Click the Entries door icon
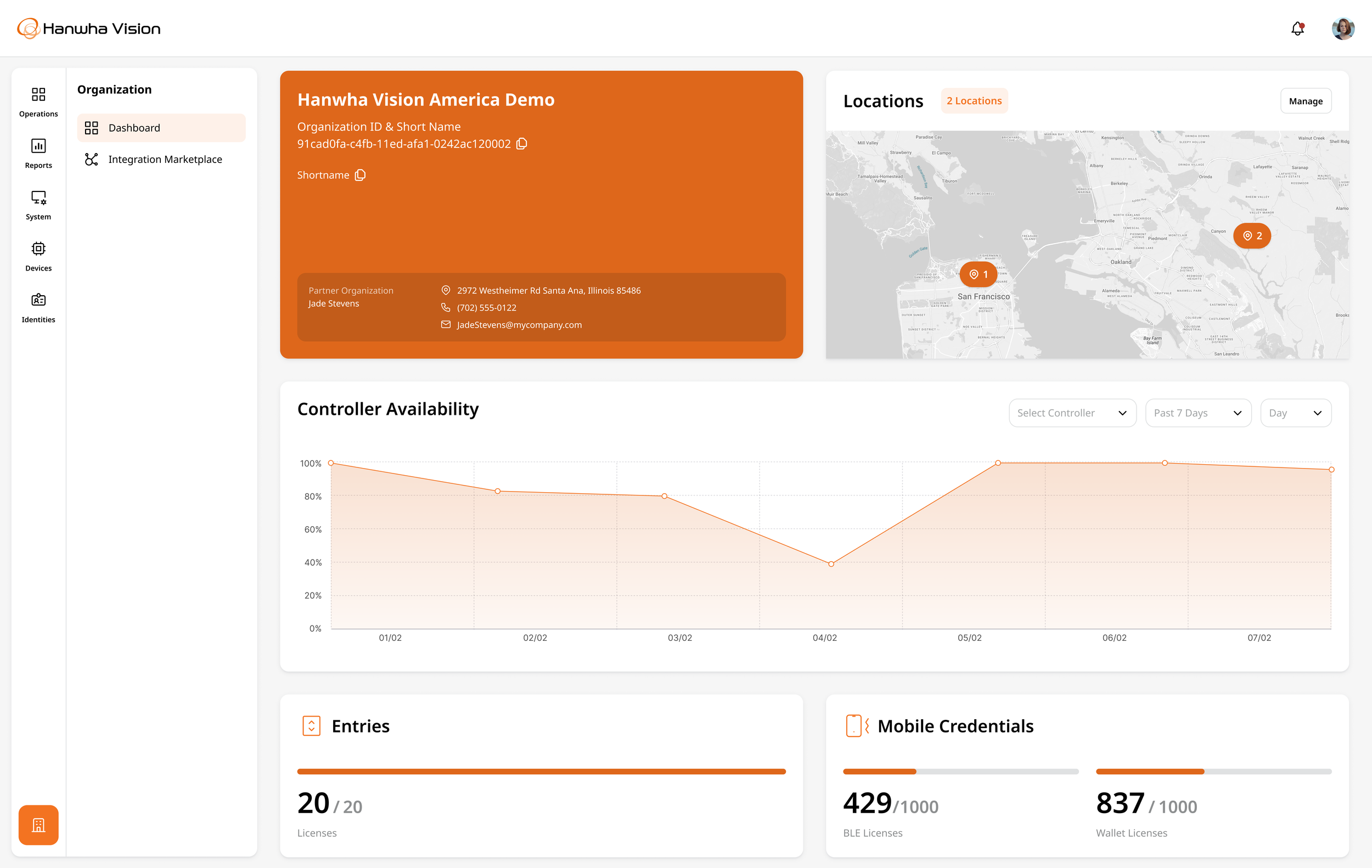The image size is (1372, 868). pos(311,726)
